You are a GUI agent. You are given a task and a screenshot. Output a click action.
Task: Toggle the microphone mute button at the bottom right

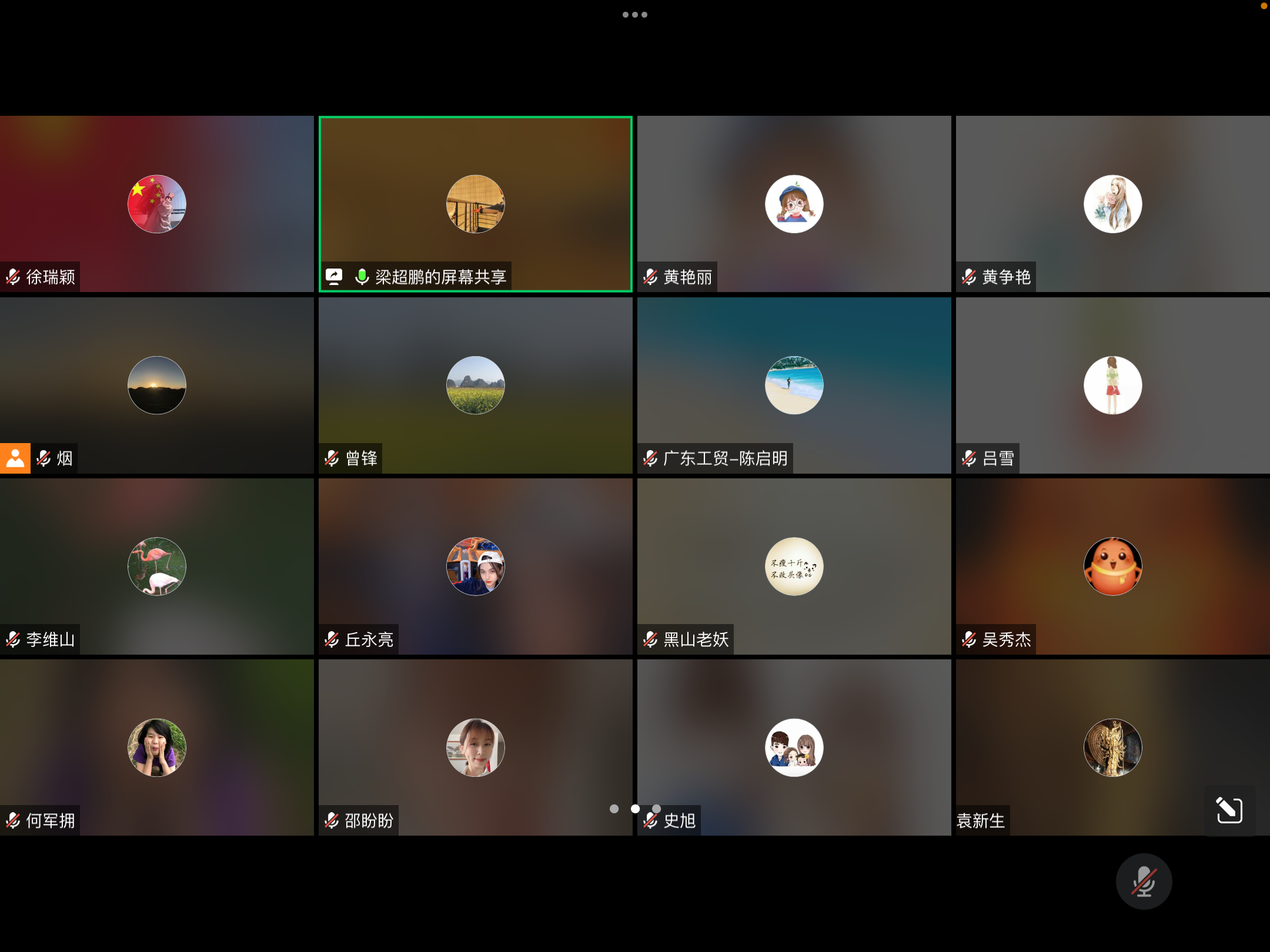[1144, 881]
